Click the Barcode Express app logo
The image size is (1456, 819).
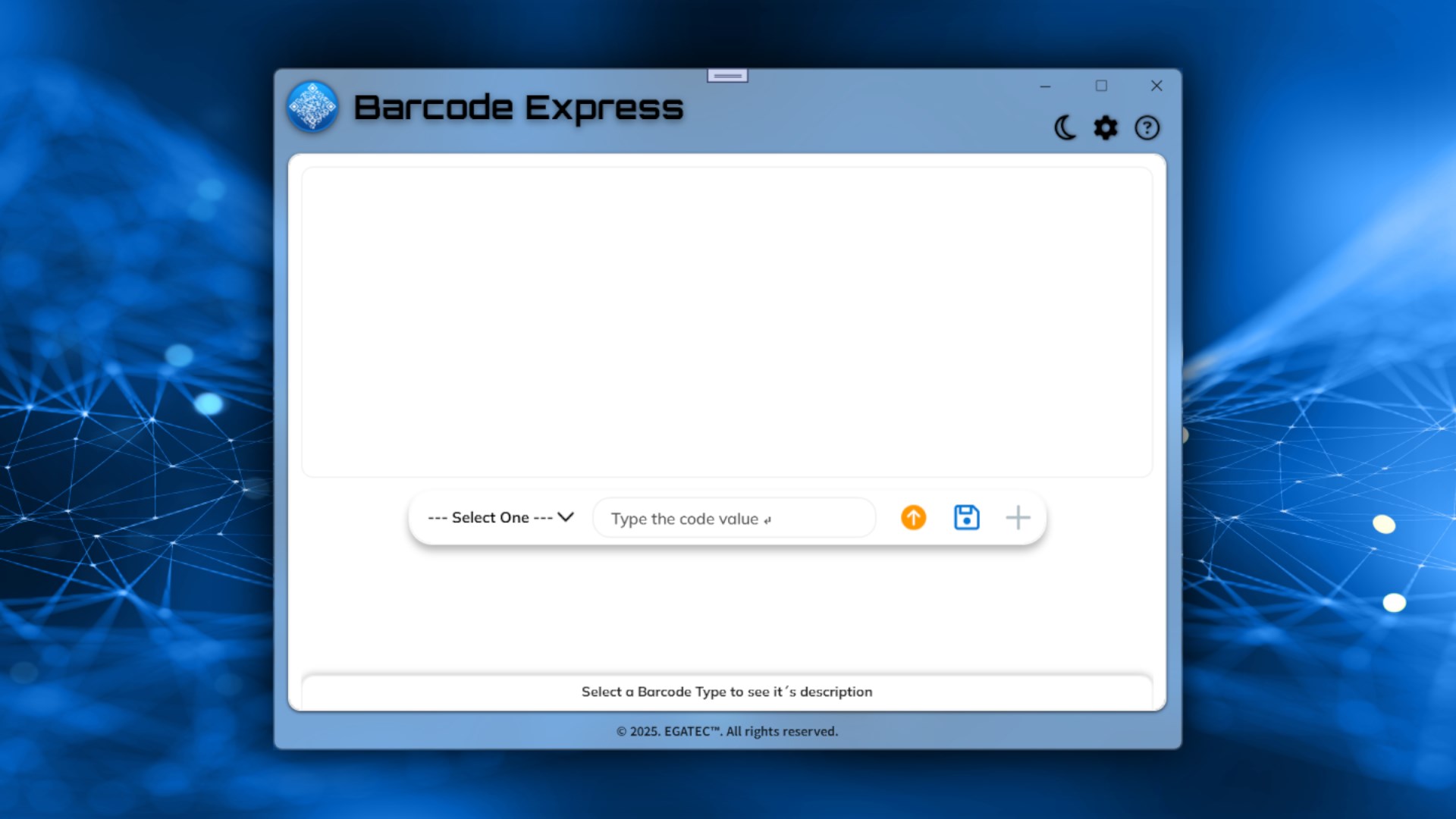pyautogui.click(x=312, y=107)
